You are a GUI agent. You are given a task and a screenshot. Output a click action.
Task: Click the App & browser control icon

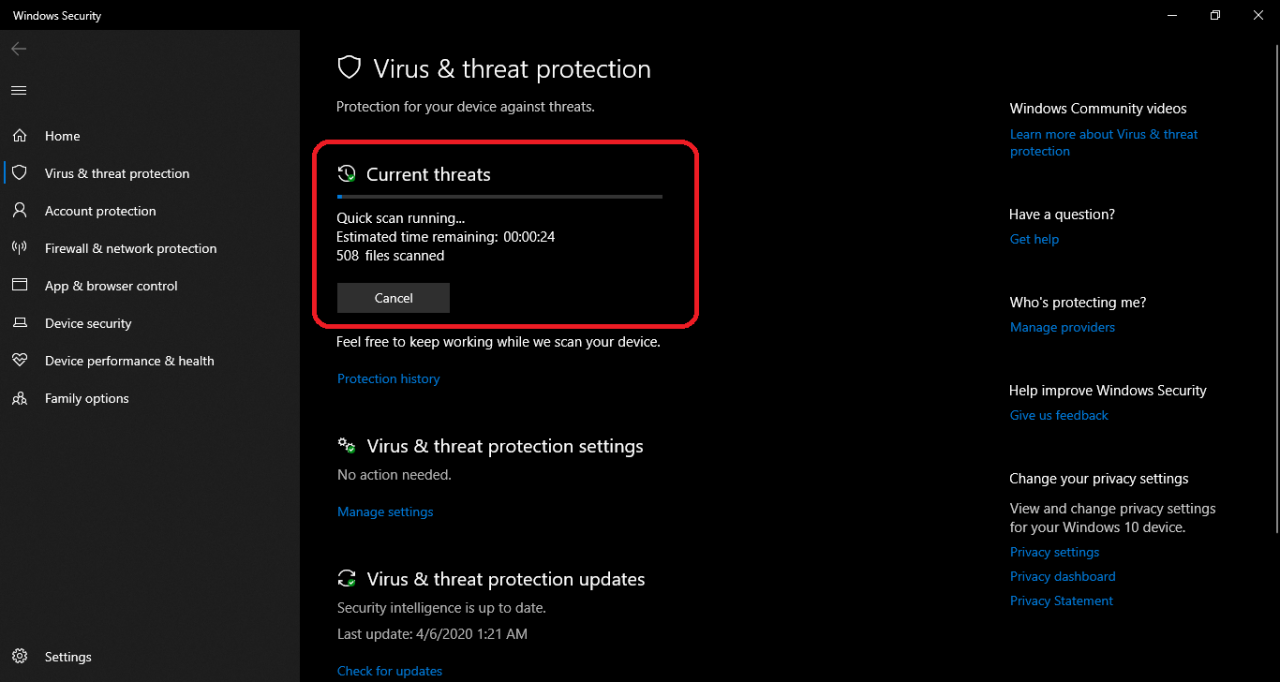(19, 285)
